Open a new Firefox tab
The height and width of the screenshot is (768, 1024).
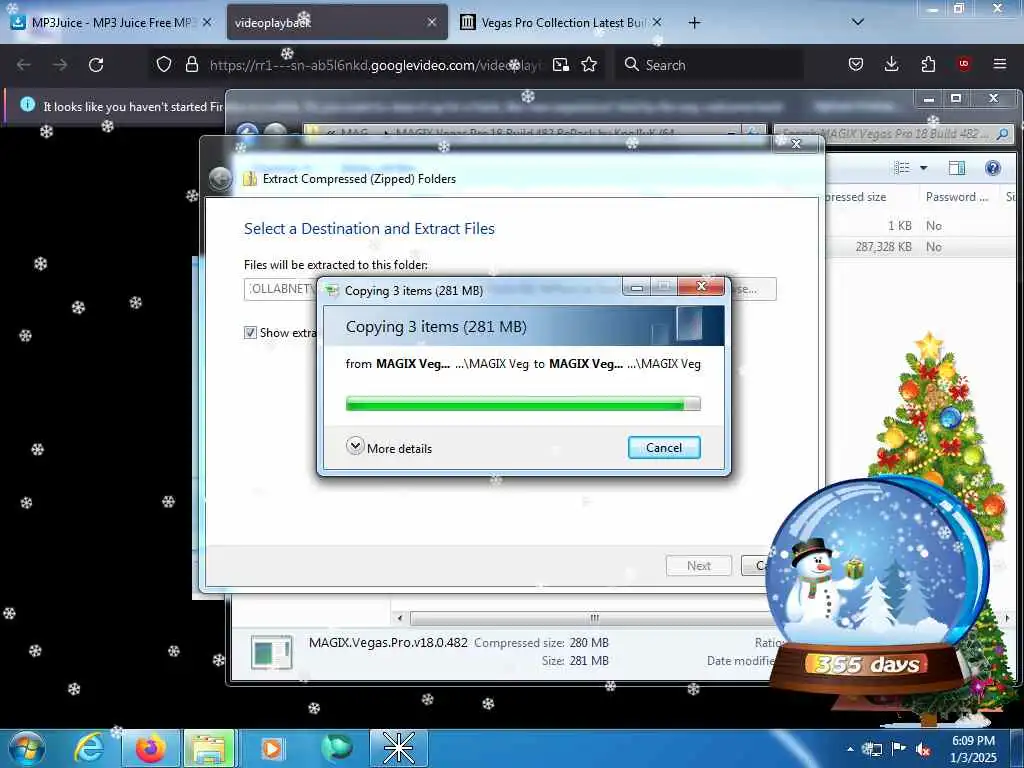pyautogui.click(x=694, y=23)
